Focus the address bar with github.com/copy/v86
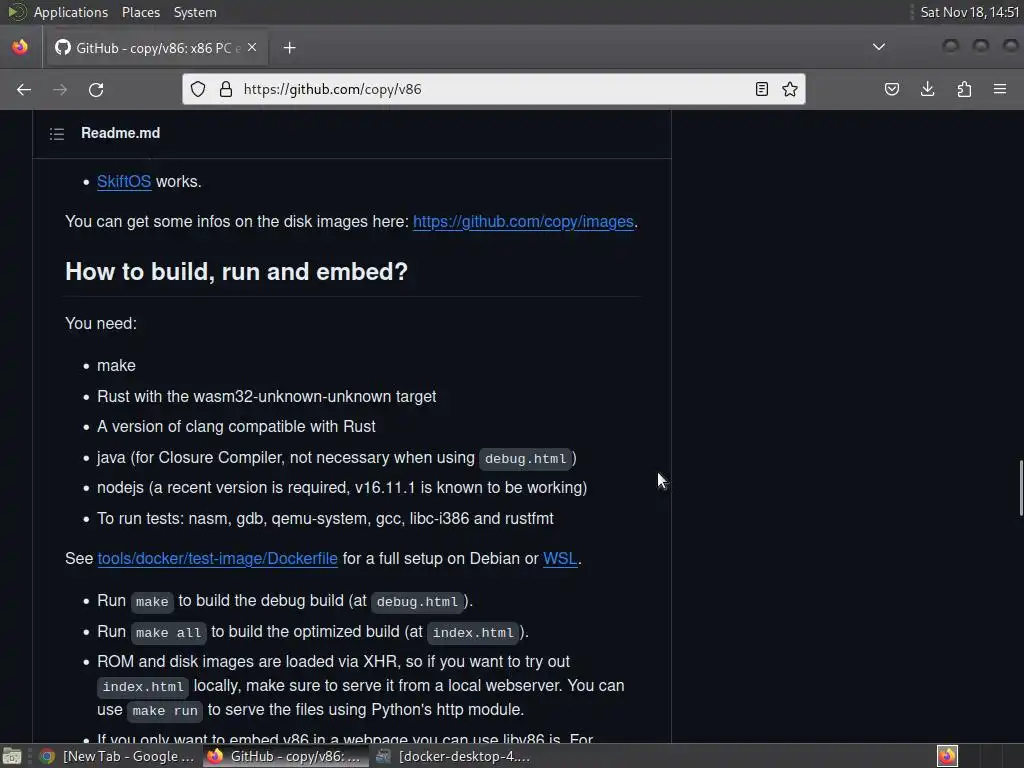This screenshot has width=1024, height=768. pos(494,89)
